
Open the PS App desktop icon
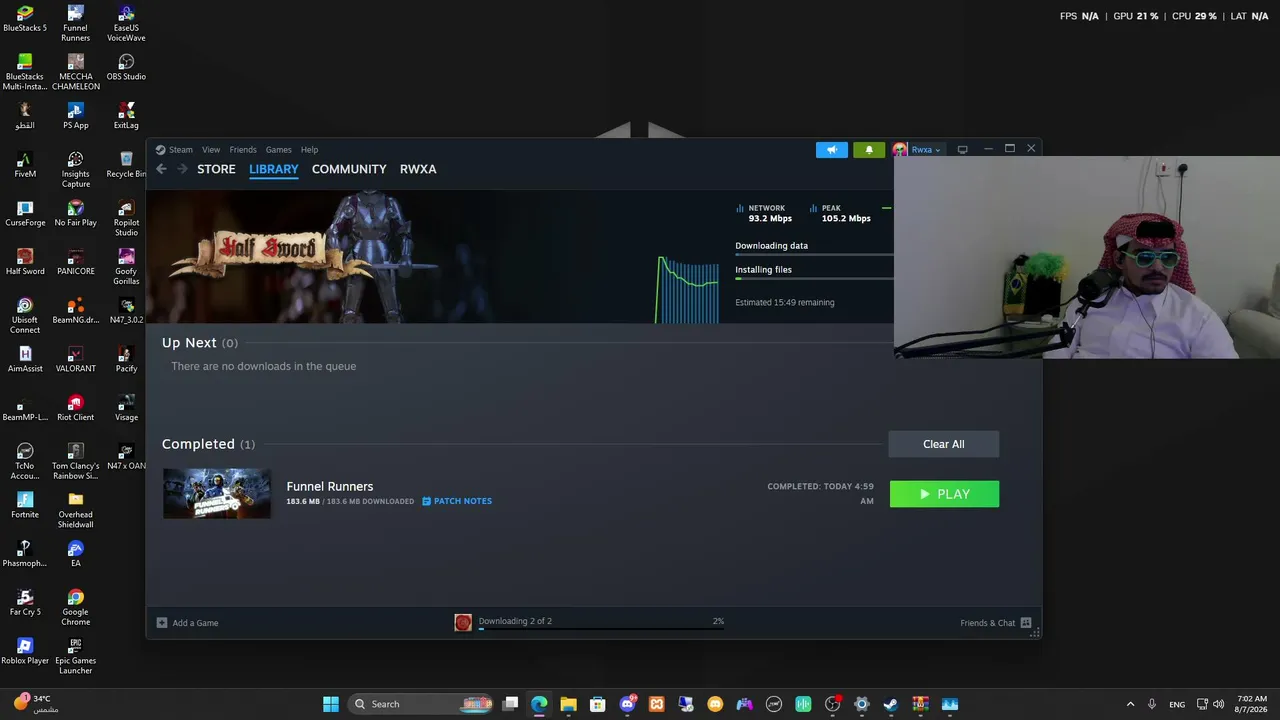click(76, 116)
